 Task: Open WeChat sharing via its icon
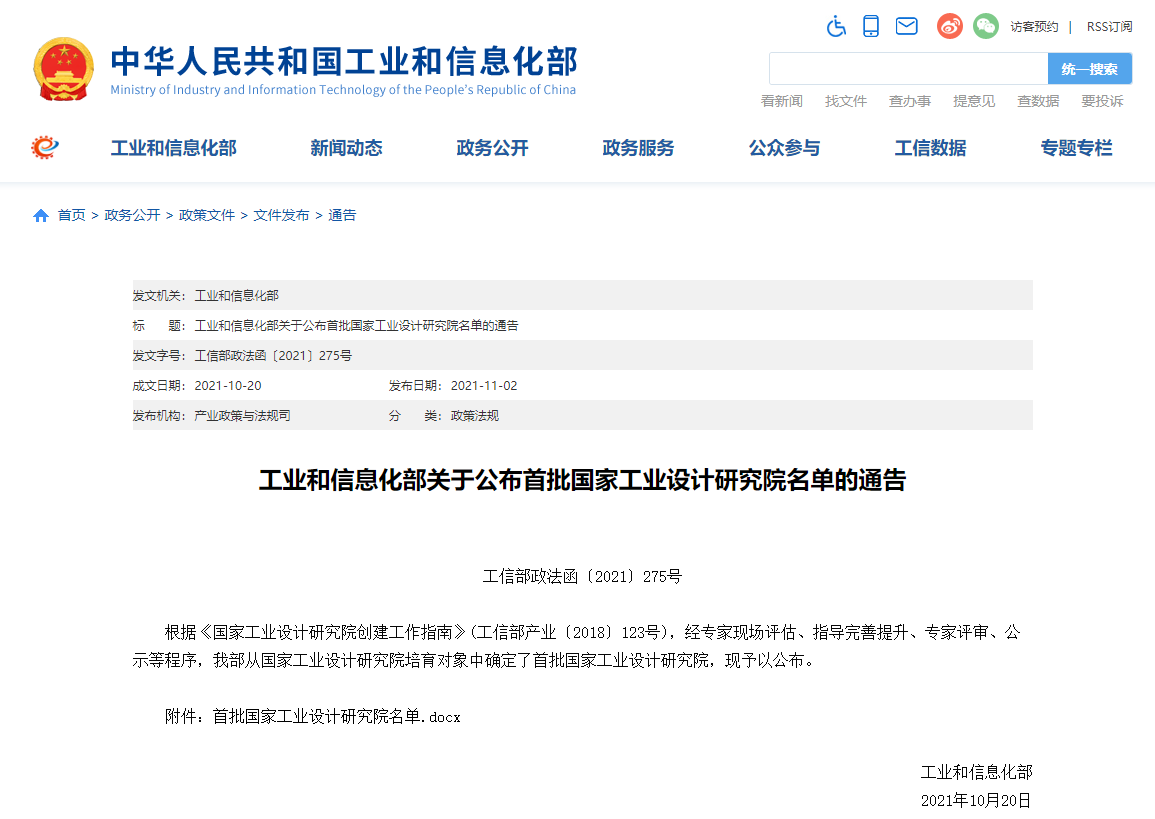(x=986, y=27)
